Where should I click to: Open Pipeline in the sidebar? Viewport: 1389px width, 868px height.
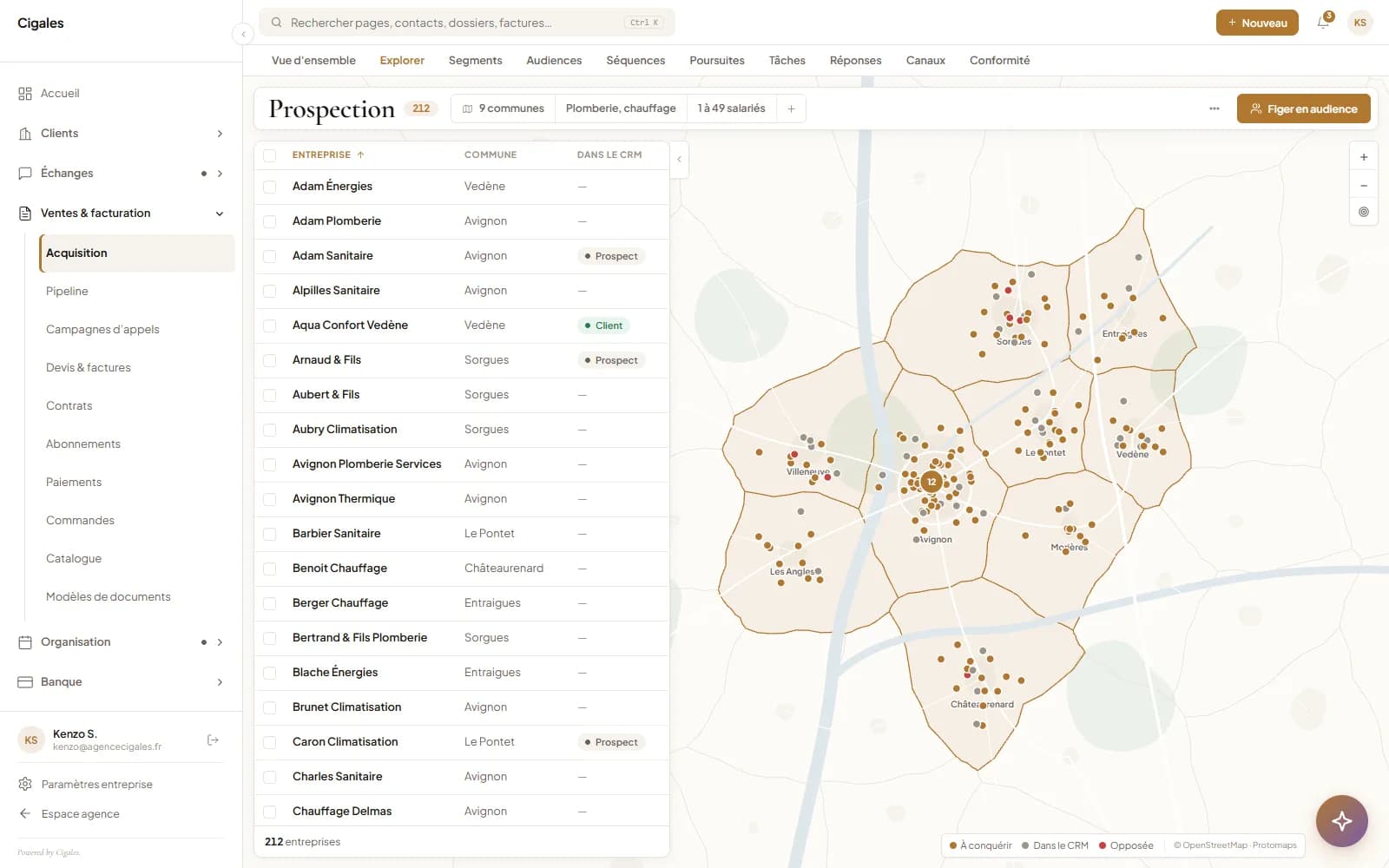(x=67, y=291)
